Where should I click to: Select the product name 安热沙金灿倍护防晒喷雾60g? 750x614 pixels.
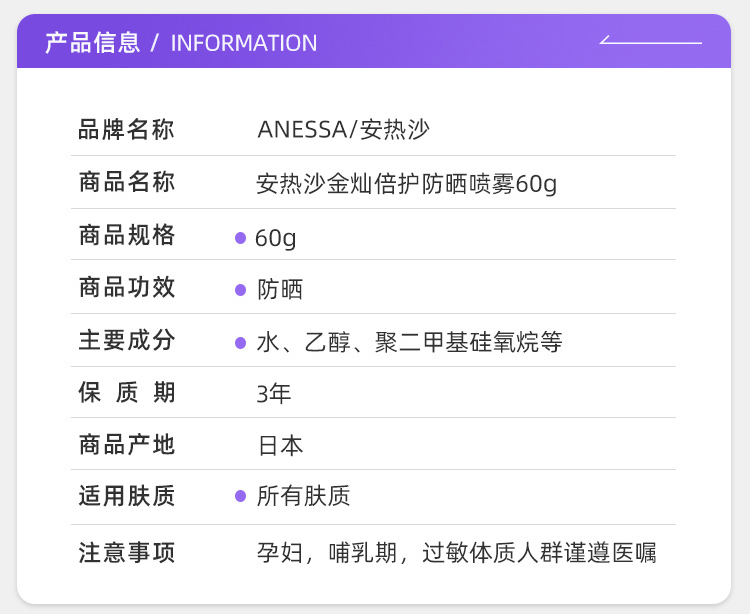[x=407, y=184]
